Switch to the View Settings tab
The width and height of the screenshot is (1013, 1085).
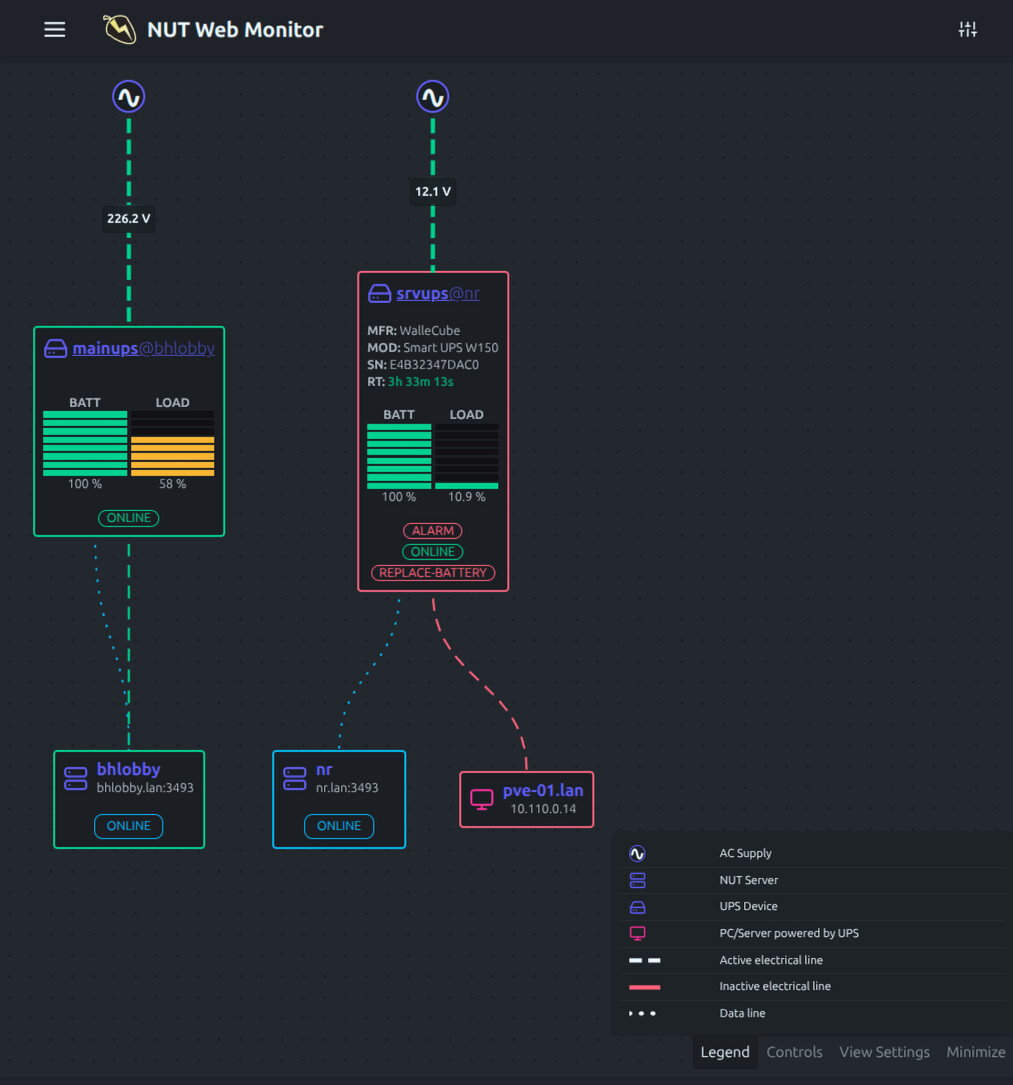point(884,1052)
